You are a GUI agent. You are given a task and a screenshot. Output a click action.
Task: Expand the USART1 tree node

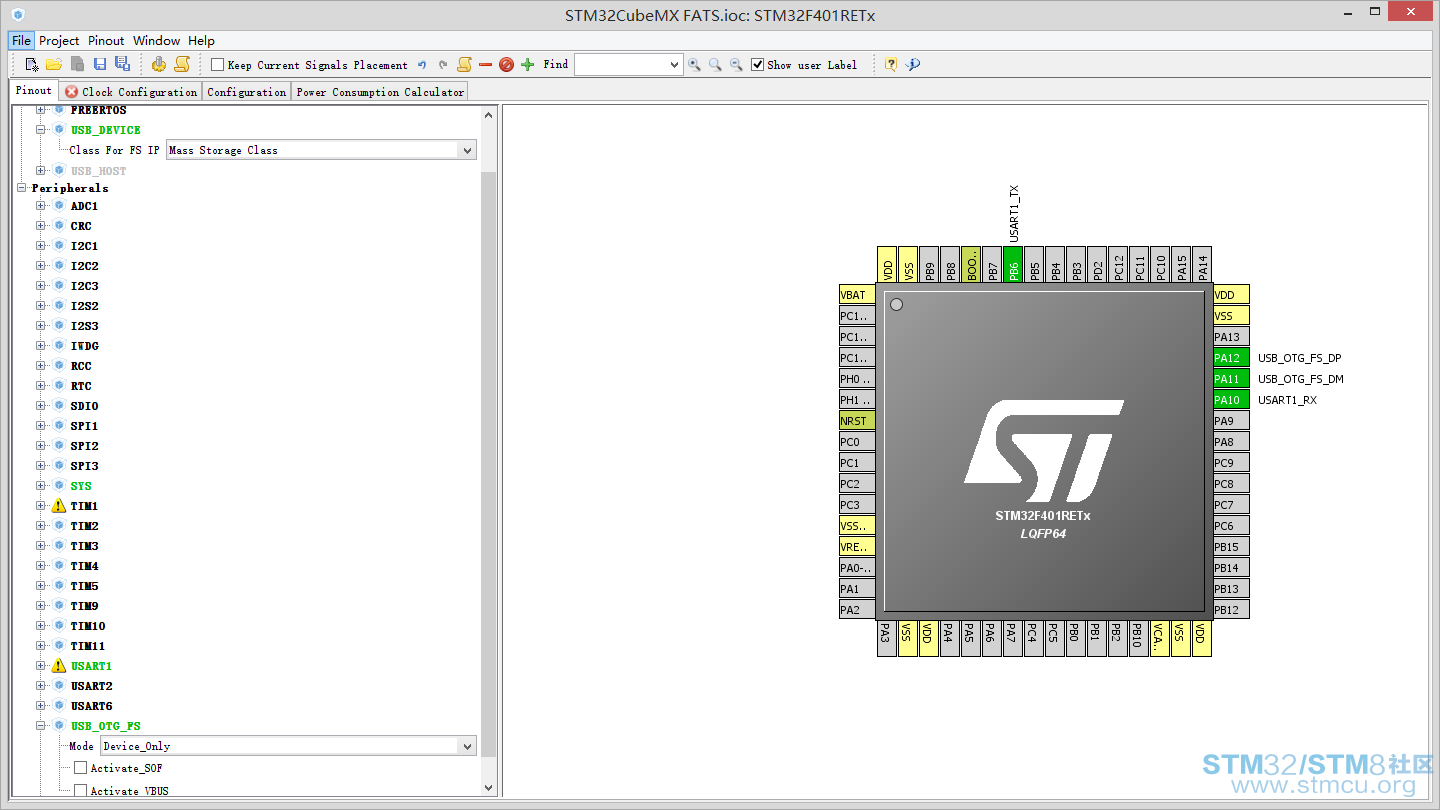click(41, 666)
